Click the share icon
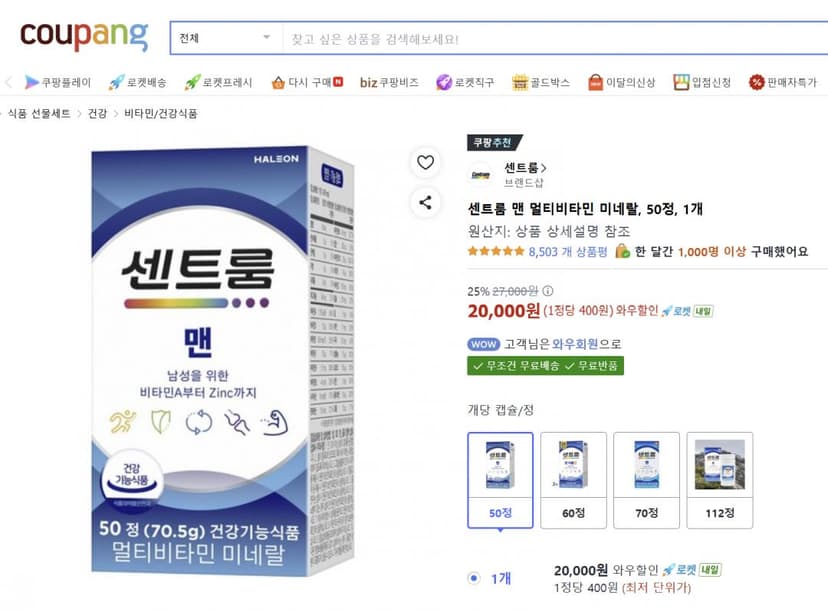828x610 pixels. click(425, 202)
